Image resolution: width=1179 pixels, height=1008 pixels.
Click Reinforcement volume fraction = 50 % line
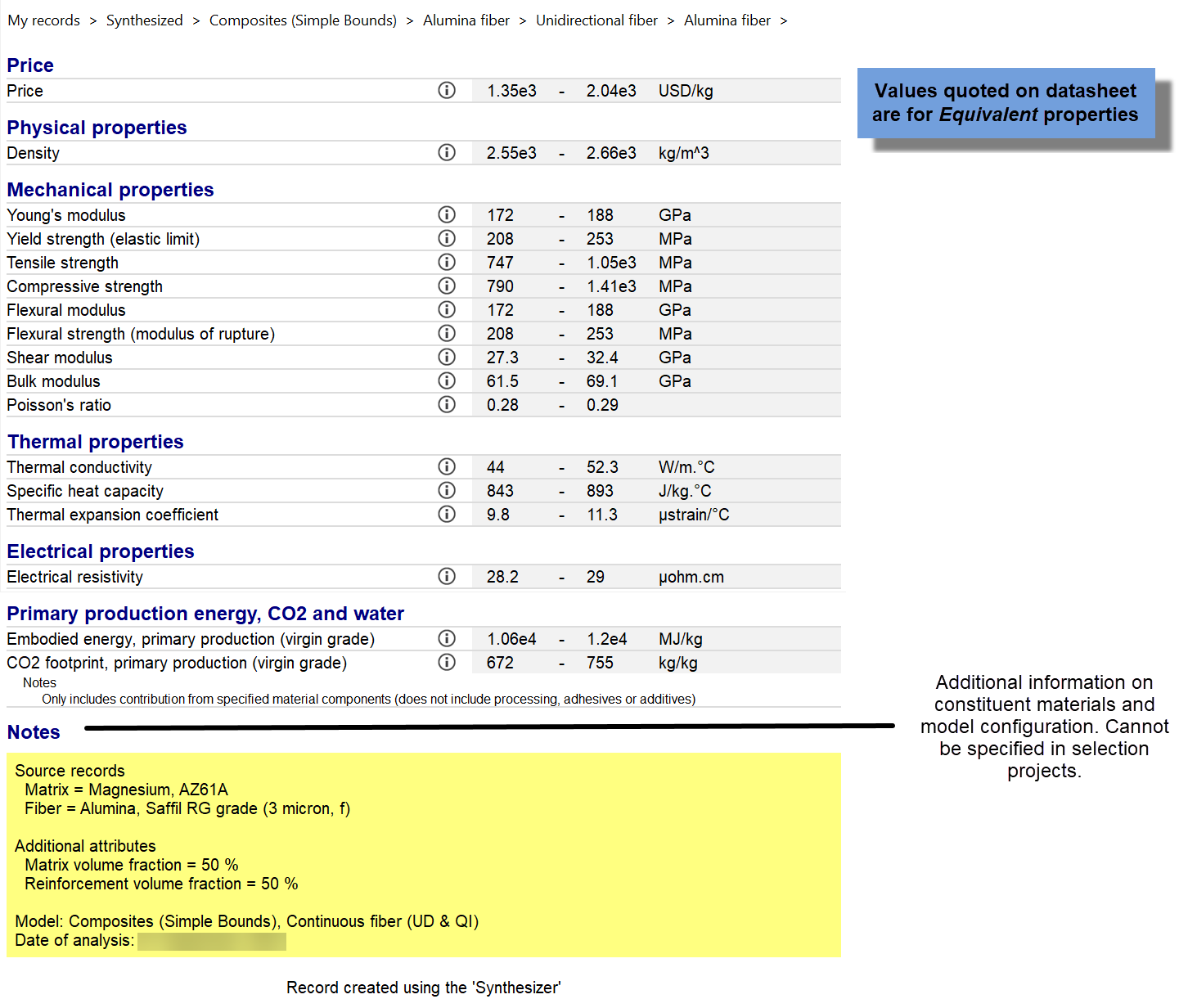point(161,884)
